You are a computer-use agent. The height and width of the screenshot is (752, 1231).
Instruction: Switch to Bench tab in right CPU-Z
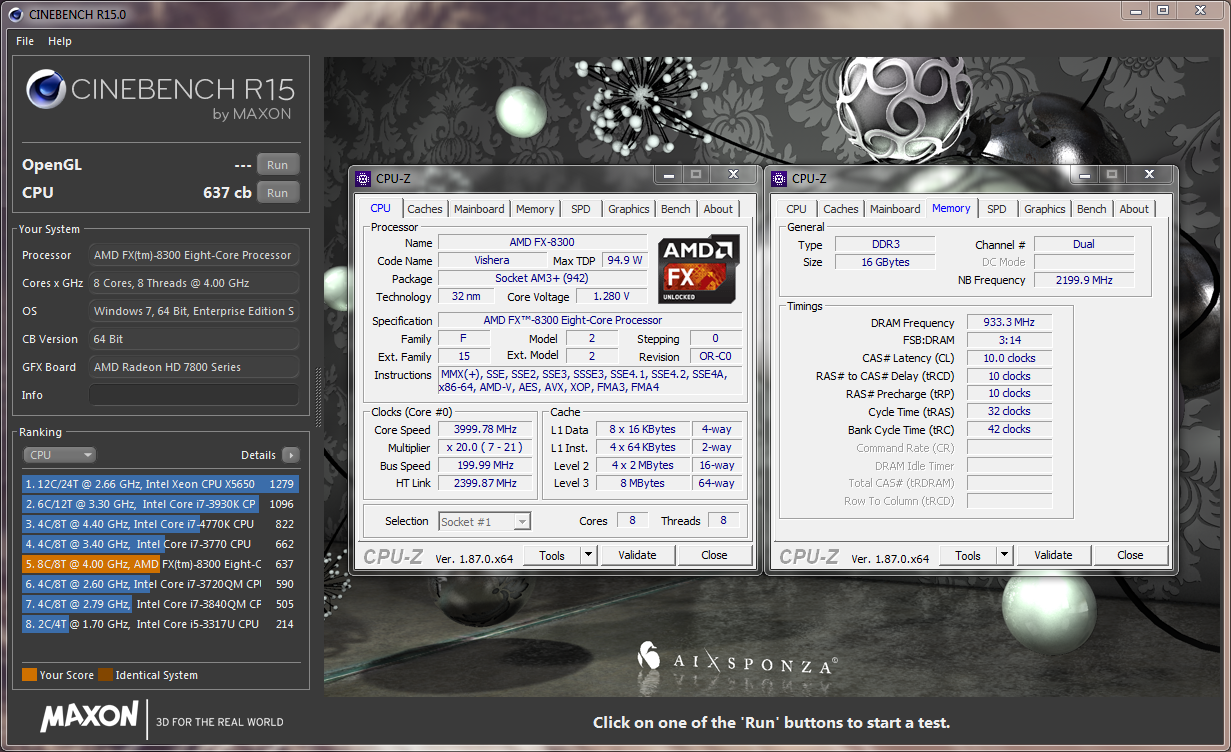pos(1092,209)
